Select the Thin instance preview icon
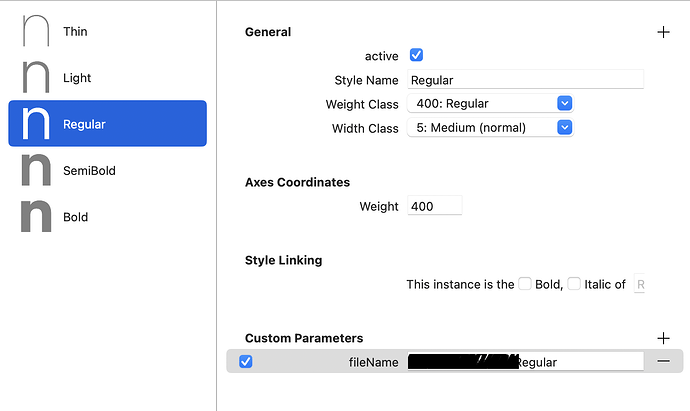 [36, 32]
